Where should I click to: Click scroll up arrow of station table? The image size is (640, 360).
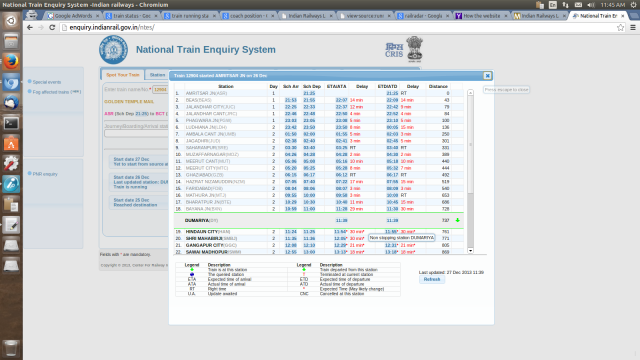[x=470, y=93]
